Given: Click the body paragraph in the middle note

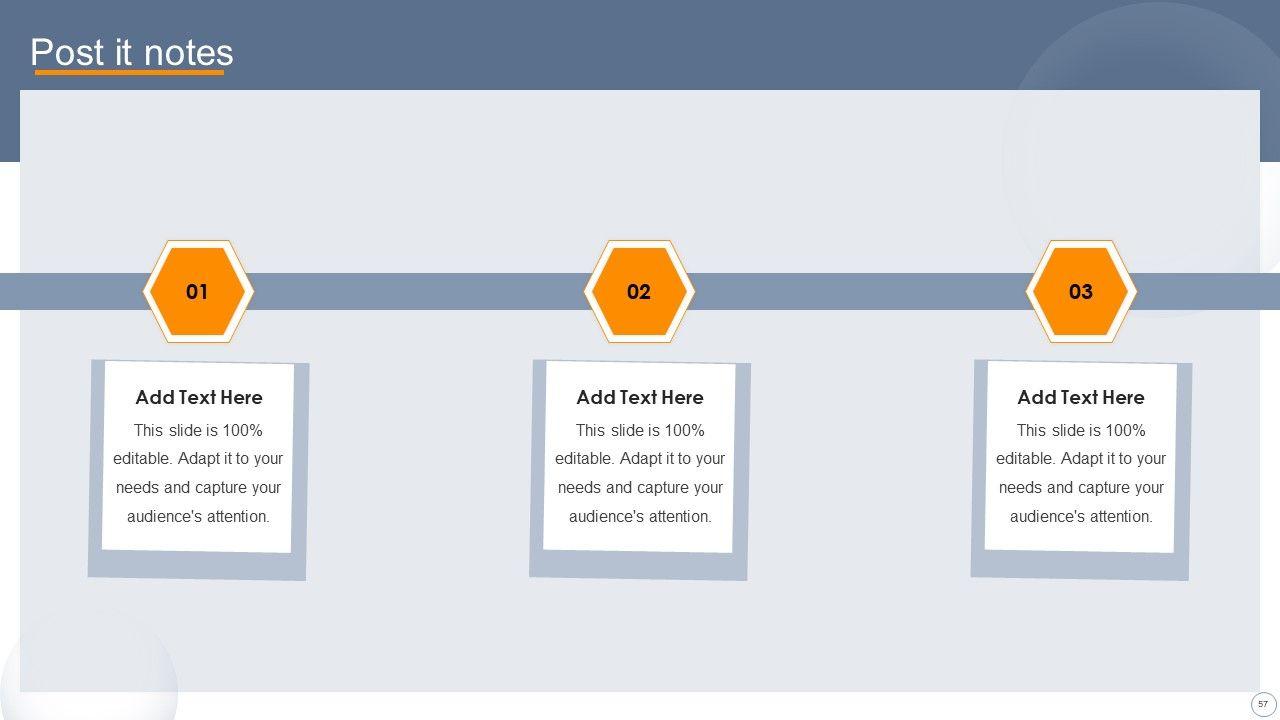Looking at the screenshot, I should pos(640,473).
